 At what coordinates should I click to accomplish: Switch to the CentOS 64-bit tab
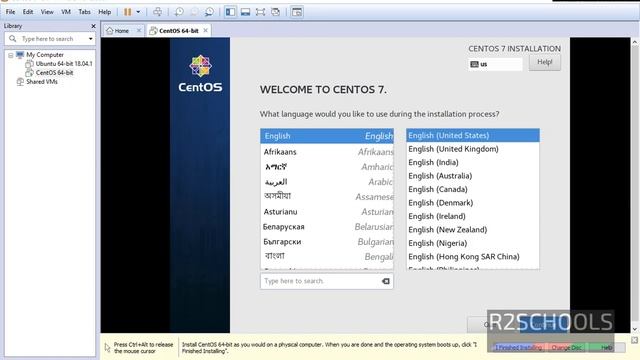178,31
